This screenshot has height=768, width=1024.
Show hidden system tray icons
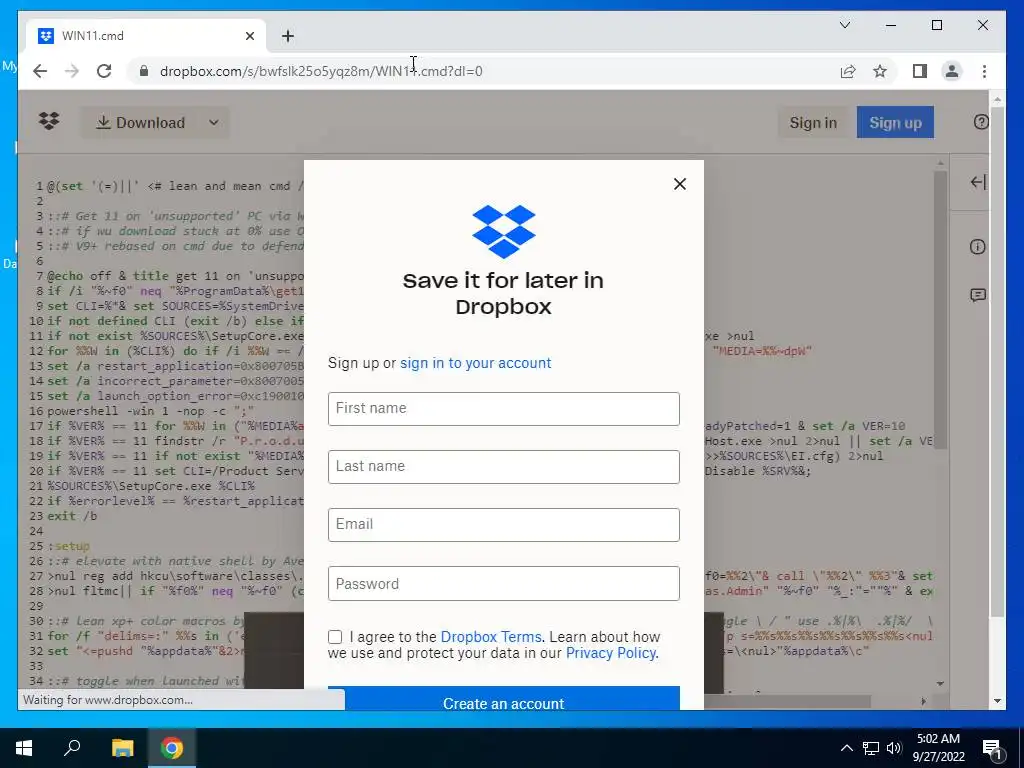846,748
